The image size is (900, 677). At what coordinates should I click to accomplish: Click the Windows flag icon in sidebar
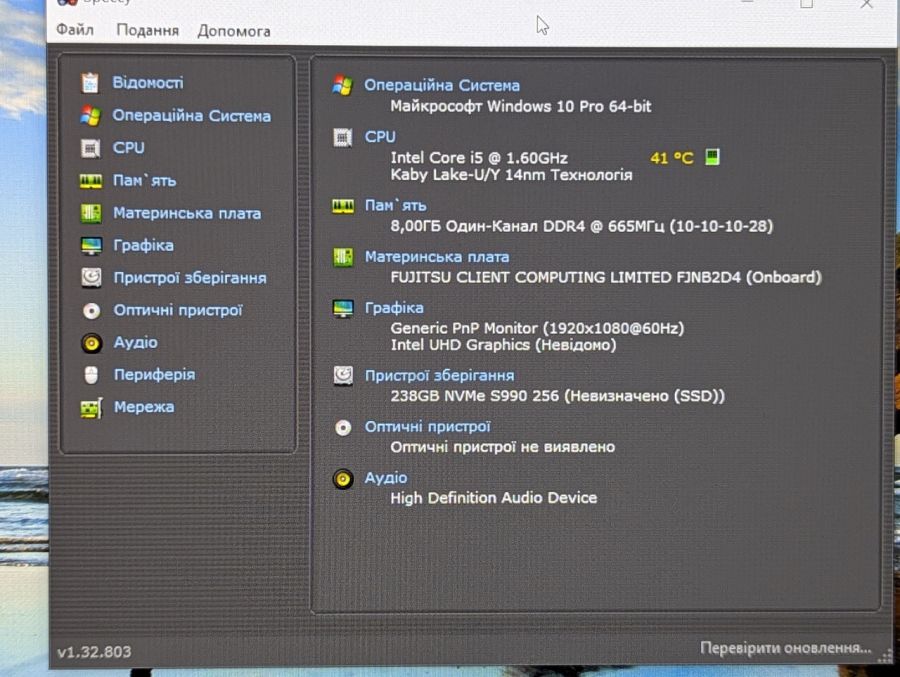(x=90, y=115)
